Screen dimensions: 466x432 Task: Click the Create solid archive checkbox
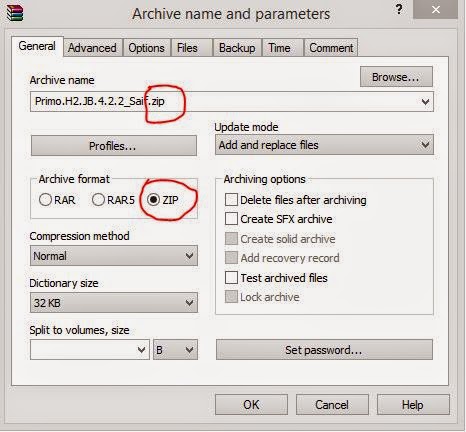231,239
